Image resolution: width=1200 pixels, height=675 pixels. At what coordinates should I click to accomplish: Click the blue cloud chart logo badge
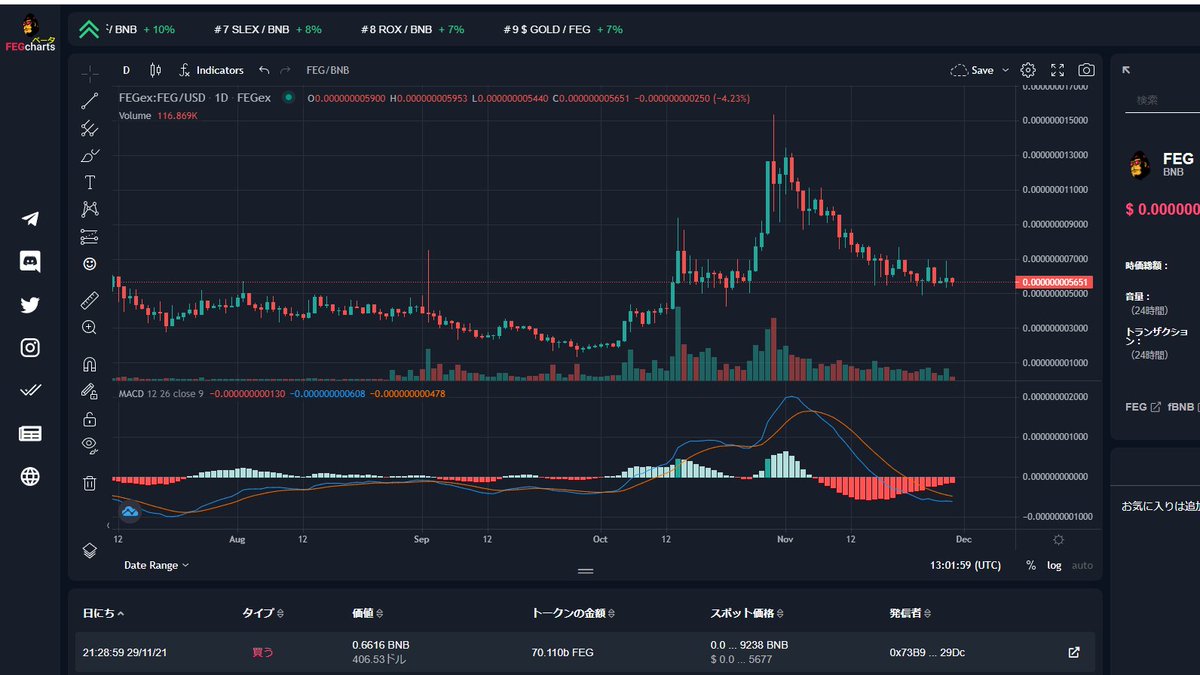tap(130, 512)
